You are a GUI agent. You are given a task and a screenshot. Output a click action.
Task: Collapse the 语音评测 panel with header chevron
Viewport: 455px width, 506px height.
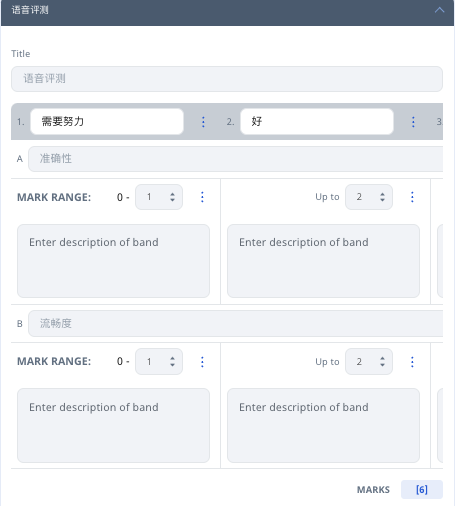point(439,10)
